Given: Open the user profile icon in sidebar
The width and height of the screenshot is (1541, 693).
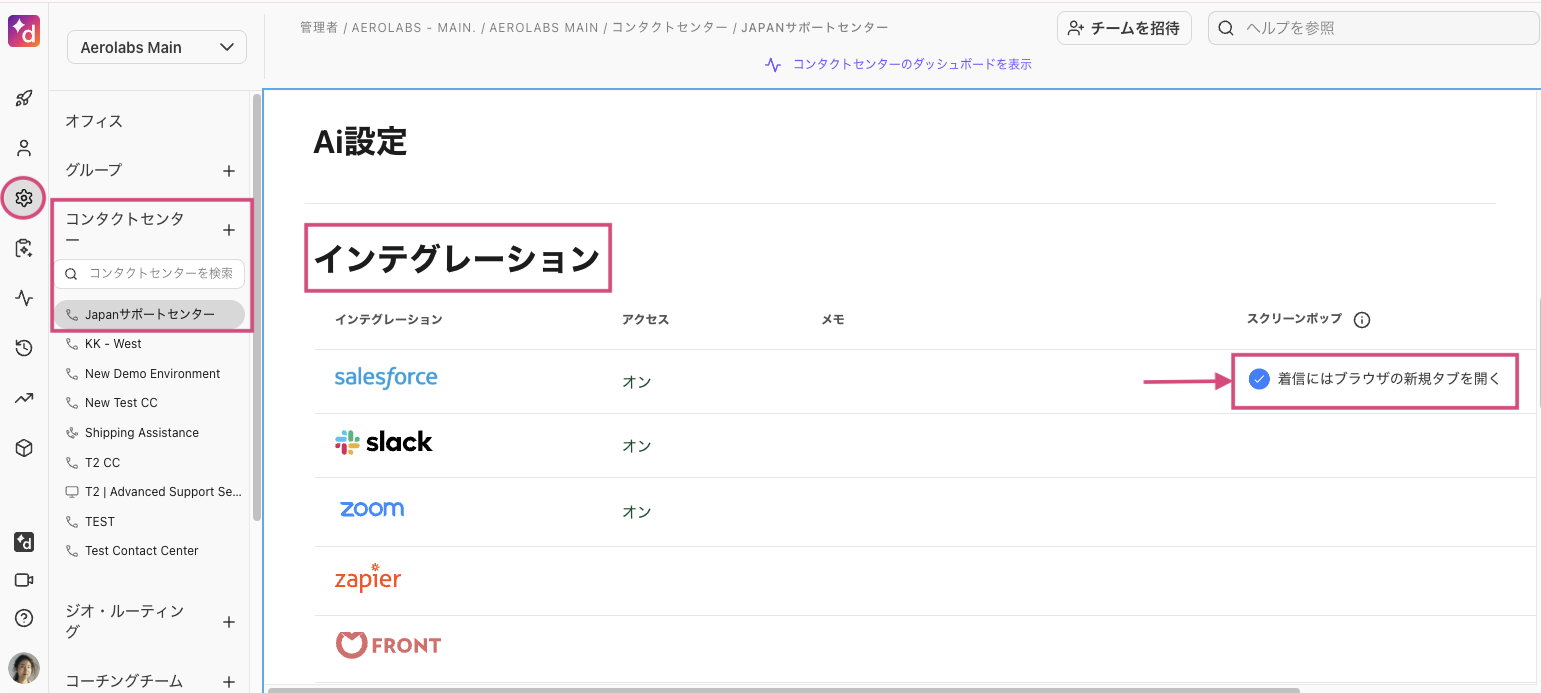Looking at the screenshot, I should point(24,148).
